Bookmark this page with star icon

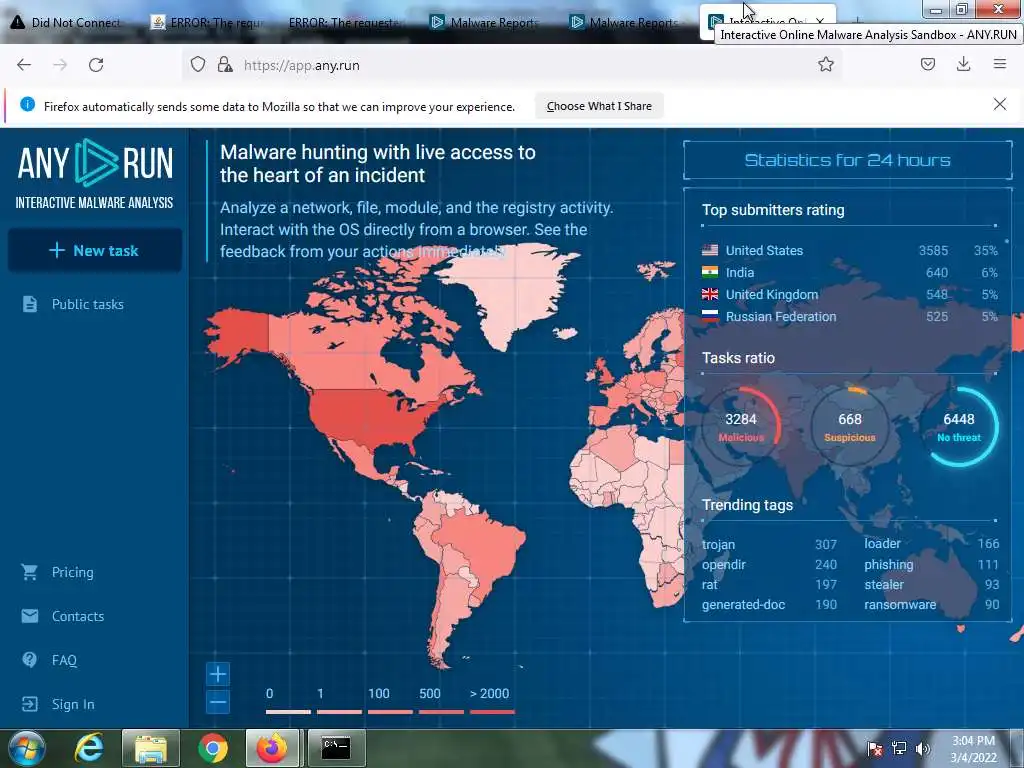coord(826,64)
